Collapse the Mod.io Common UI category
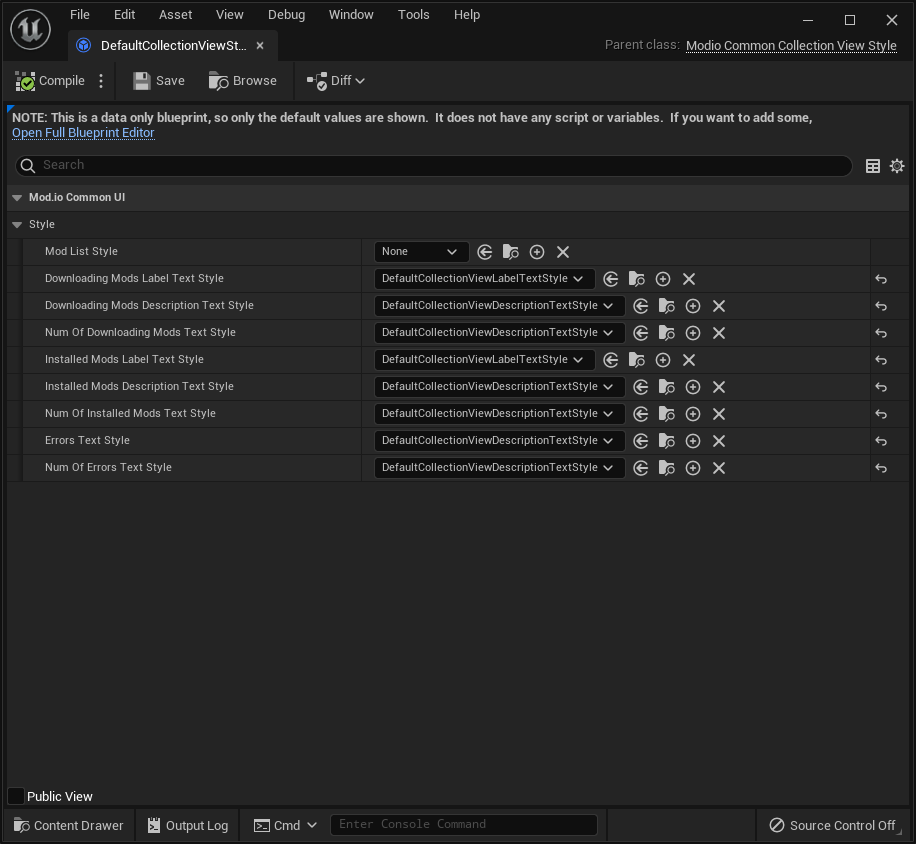 (17, 198)
